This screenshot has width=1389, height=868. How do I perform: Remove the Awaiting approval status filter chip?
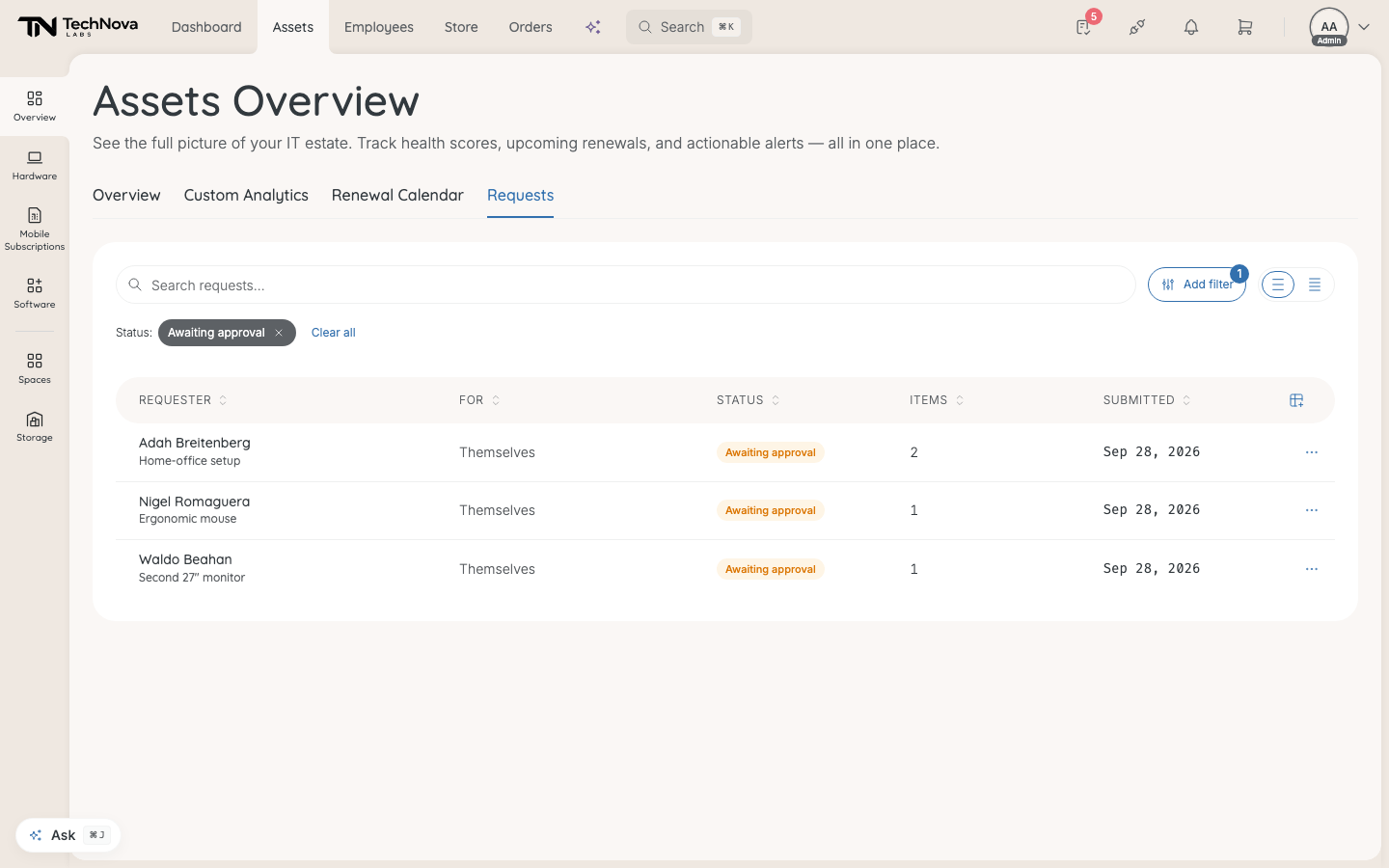tap(279, 333)
